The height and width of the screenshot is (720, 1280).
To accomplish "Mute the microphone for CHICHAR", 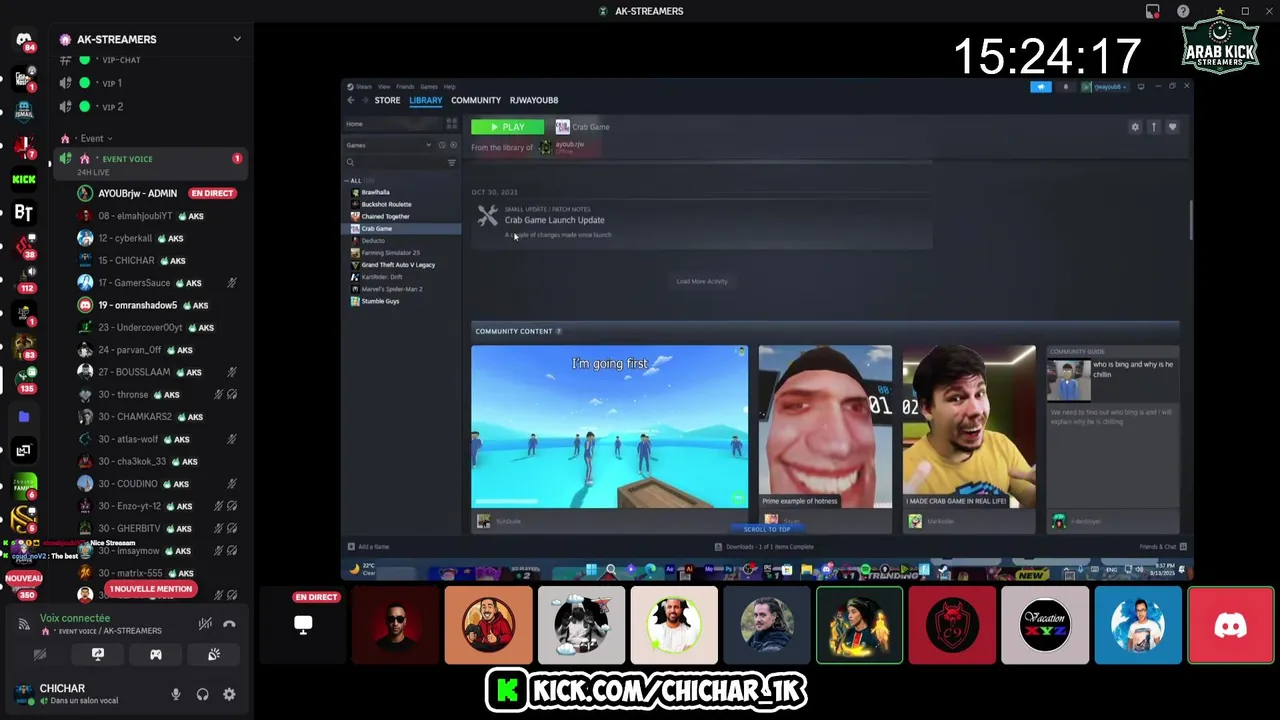I will click(176, 694).
